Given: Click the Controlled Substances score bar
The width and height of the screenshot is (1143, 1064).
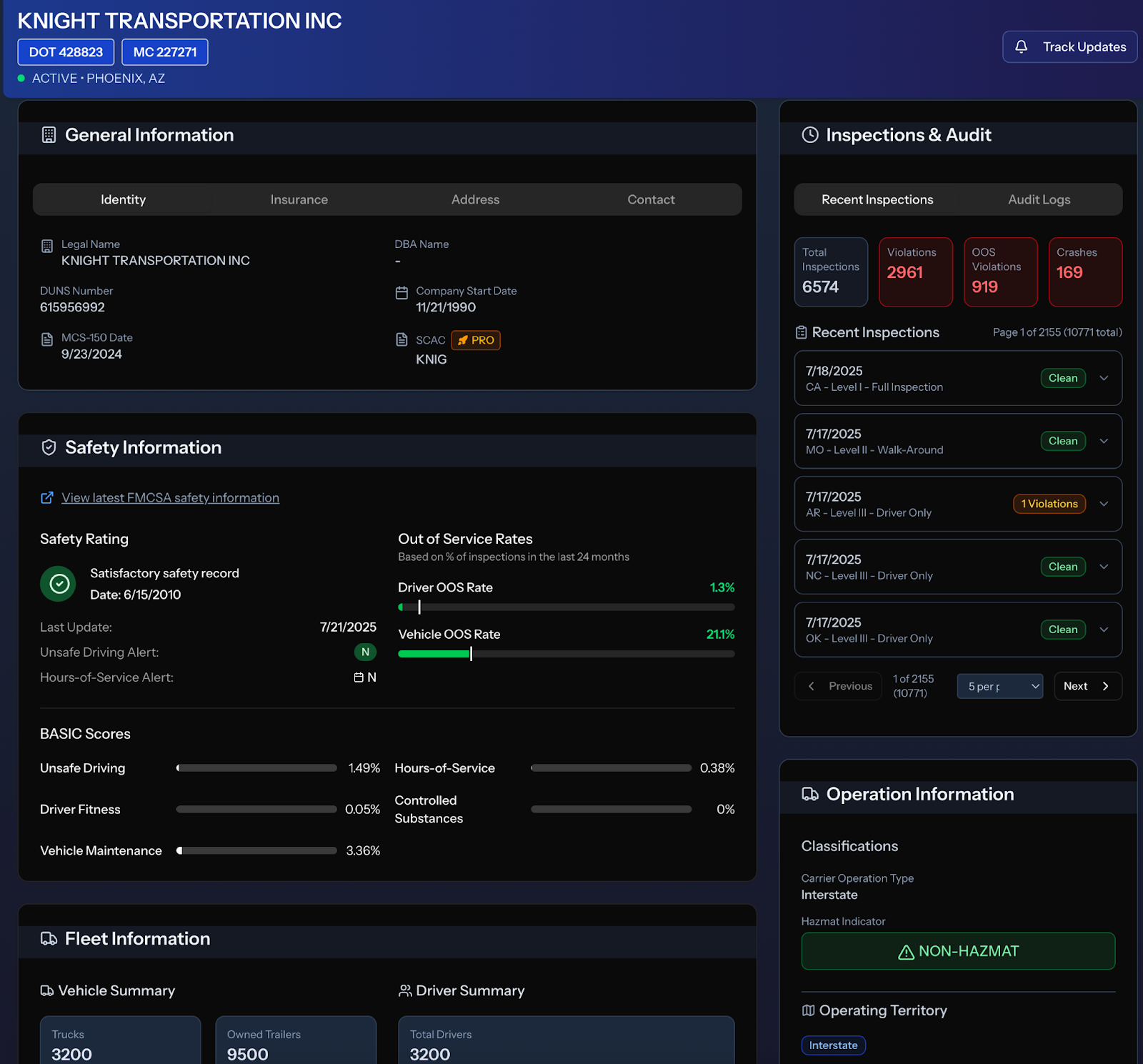Looking at the screenshot, I should [611, 810].
